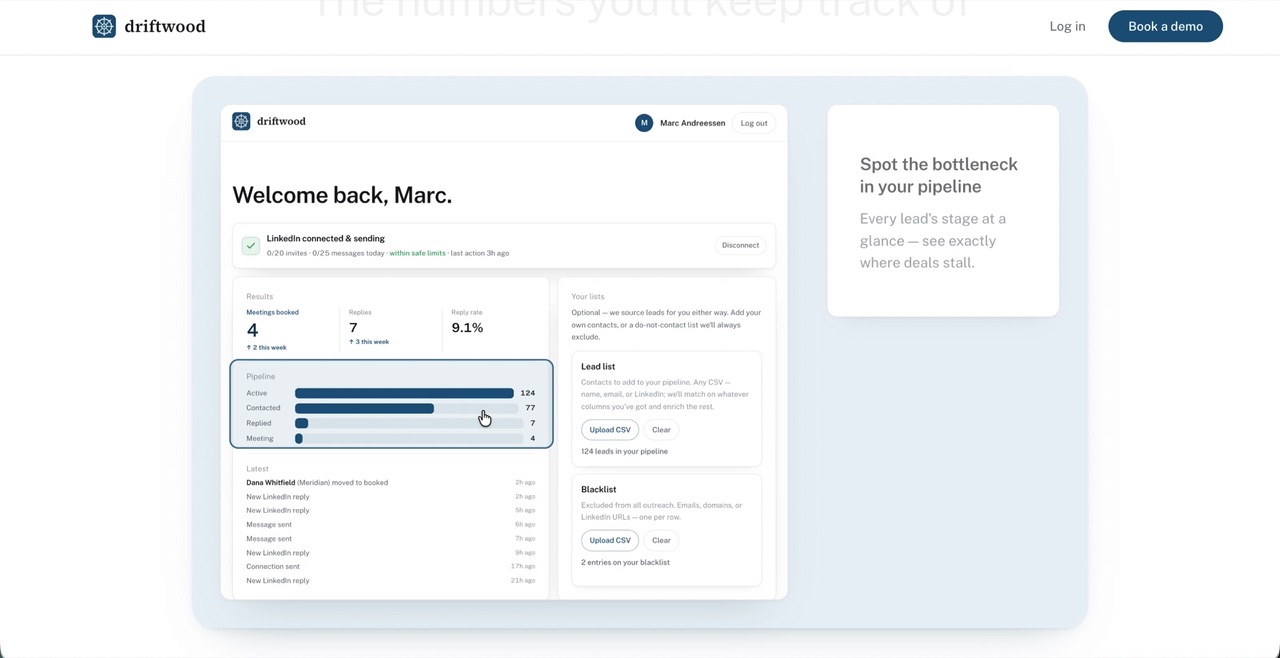Click the Active pipeline bar
Image resolution: width=1280 pixels, height=658 pixels.
[x=404, y=393]
